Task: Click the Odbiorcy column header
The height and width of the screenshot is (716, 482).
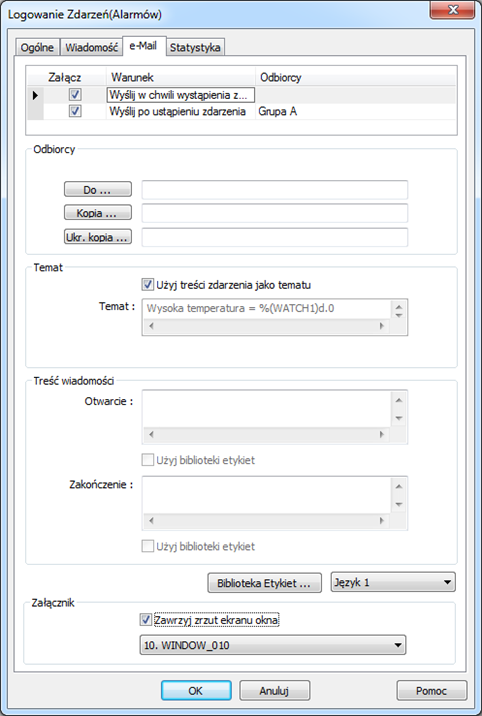Action: pyautogui.click(x=356, y=77)
